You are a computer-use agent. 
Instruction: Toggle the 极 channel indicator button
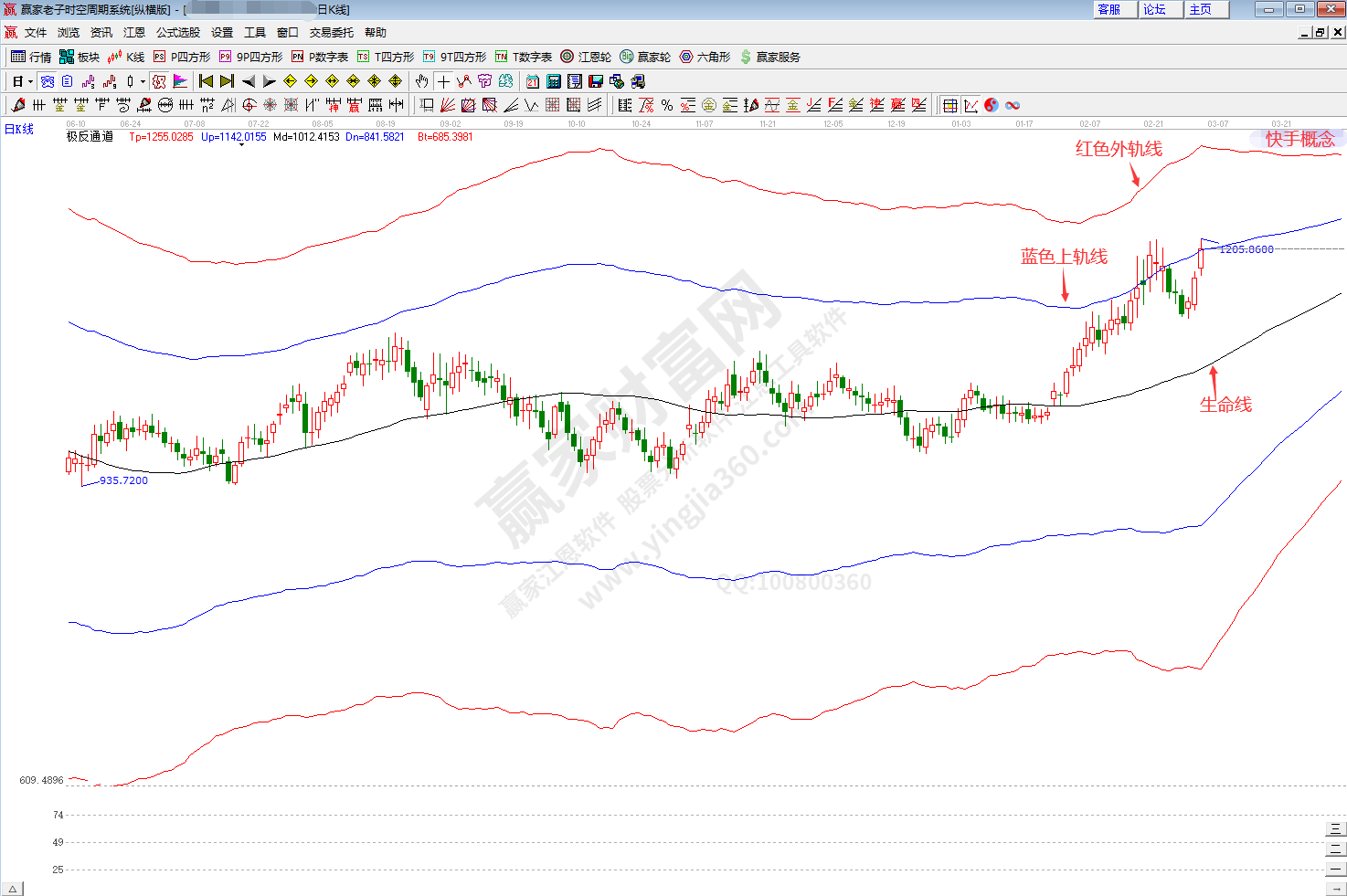click(159, 81)
